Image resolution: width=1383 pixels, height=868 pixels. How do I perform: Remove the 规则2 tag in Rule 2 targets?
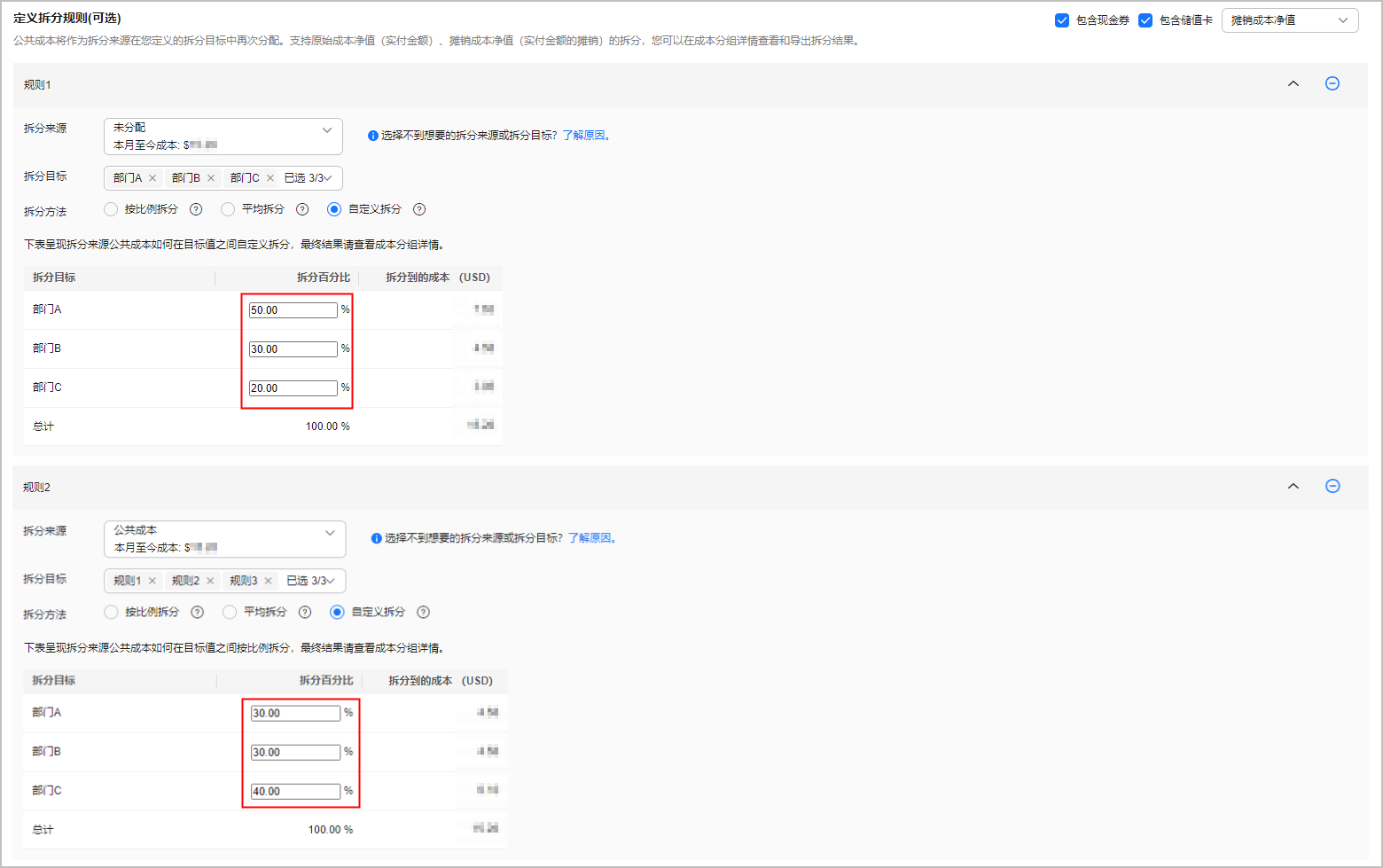coord(210,581)
